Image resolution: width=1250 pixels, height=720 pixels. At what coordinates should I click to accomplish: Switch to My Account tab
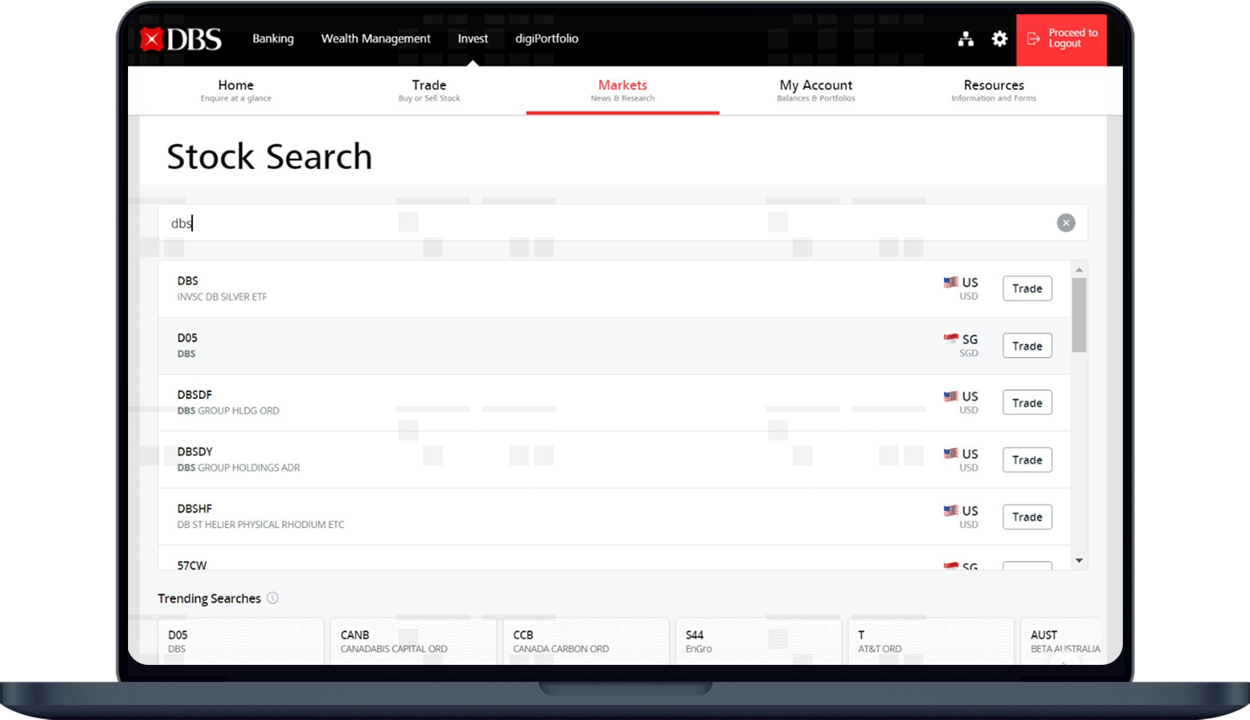[x=816, y=90]
